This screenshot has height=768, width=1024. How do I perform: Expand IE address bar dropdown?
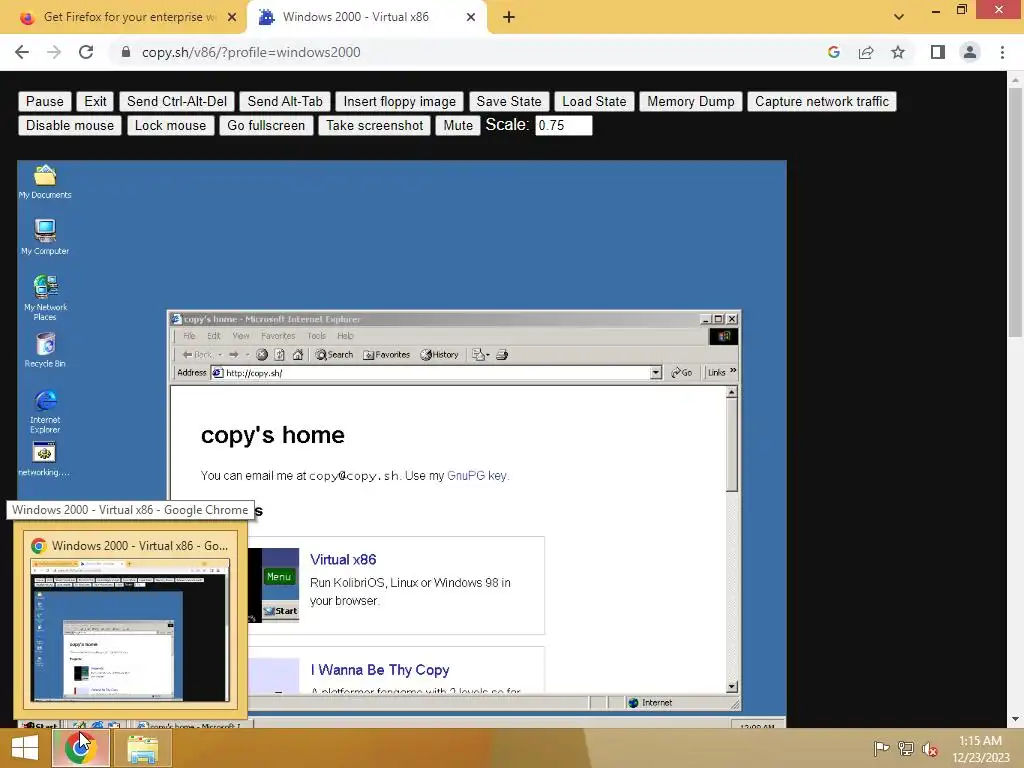[x=656, y=373]
